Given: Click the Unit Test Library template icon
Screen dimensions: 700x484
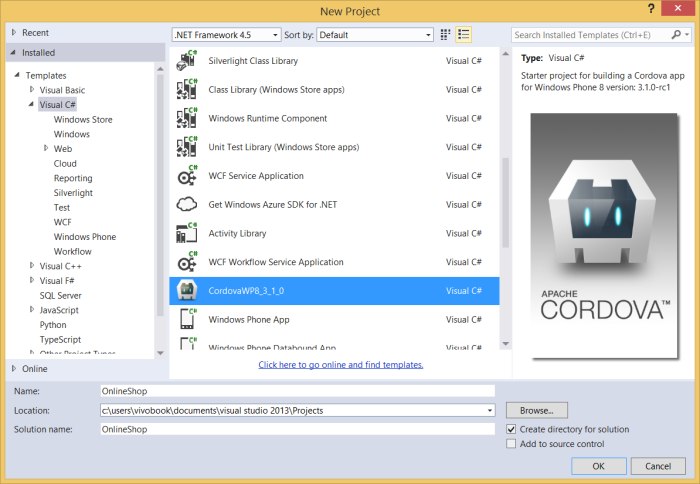Looking at the screenshot, I should (x=187, y=147).
